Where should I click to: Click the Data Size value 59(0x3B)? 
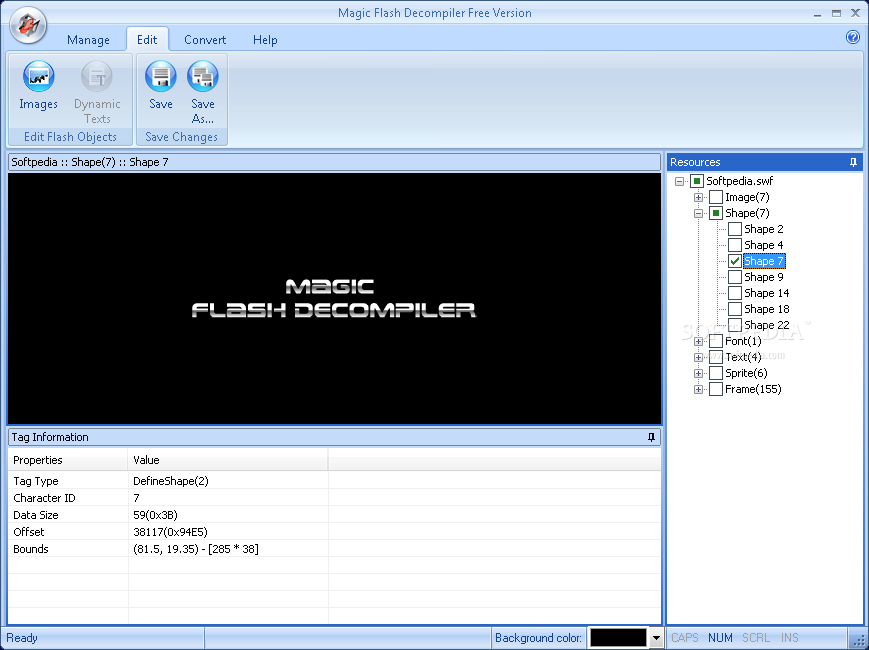tap(228, 515)
